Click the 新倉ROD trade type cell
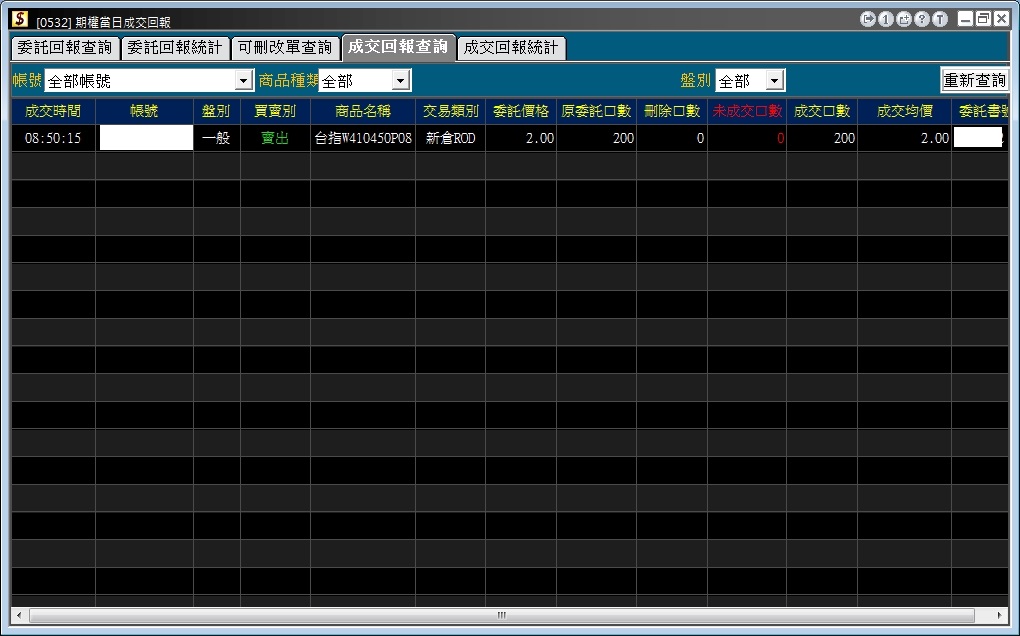Viewport: 1020px width, 636px height. pyautogui.click(x=451, y=138)
